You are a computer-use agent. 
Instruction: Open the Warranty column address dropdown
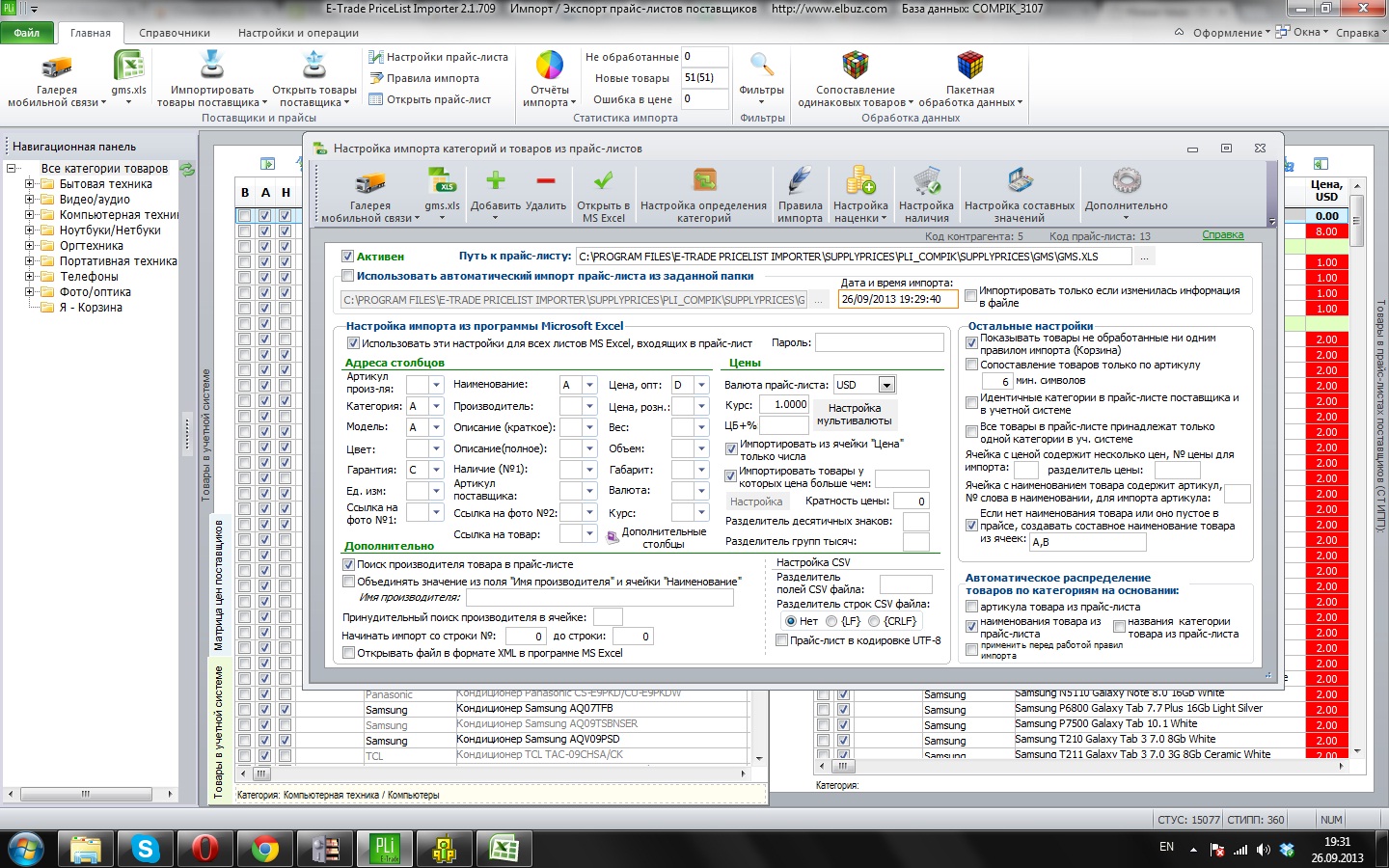point(436,470)
